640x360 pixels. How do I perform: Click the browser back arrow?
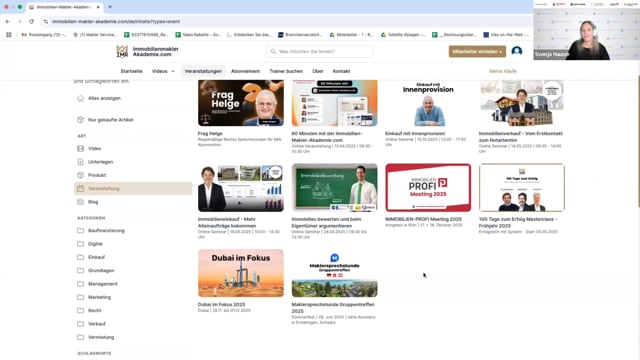pos(8,21)
